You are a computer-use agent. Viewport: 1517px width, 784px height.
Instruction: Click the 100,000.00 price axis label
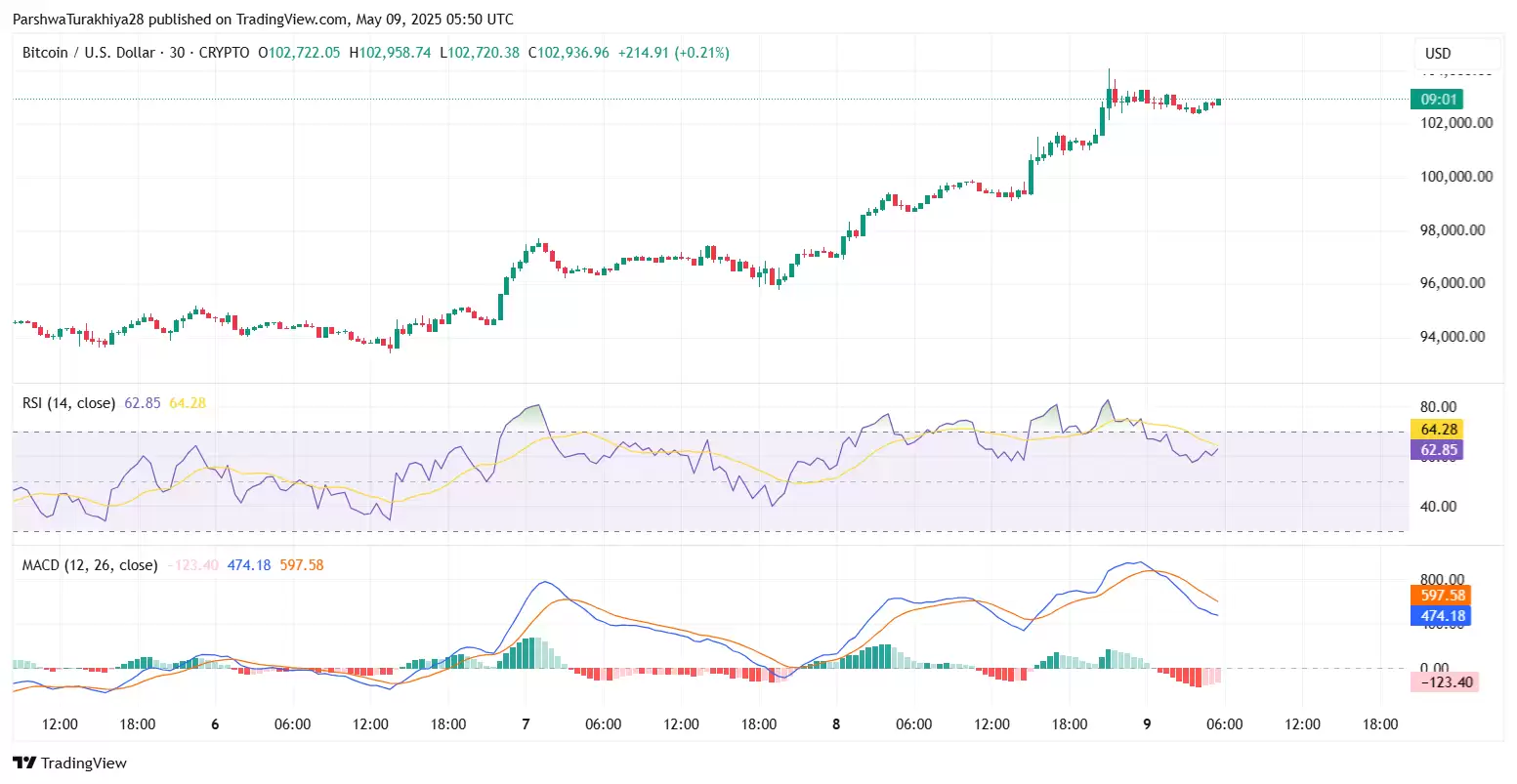[1455, 177]
